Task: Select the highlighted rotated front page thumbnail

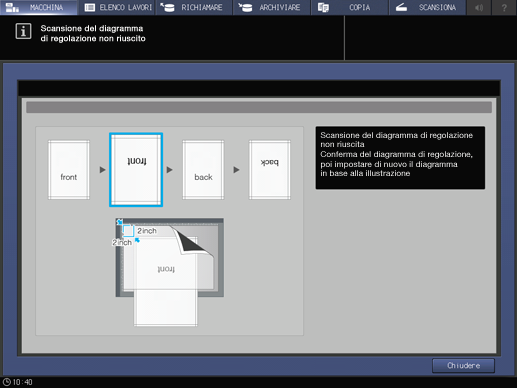Action: click(x=136, y=170)
